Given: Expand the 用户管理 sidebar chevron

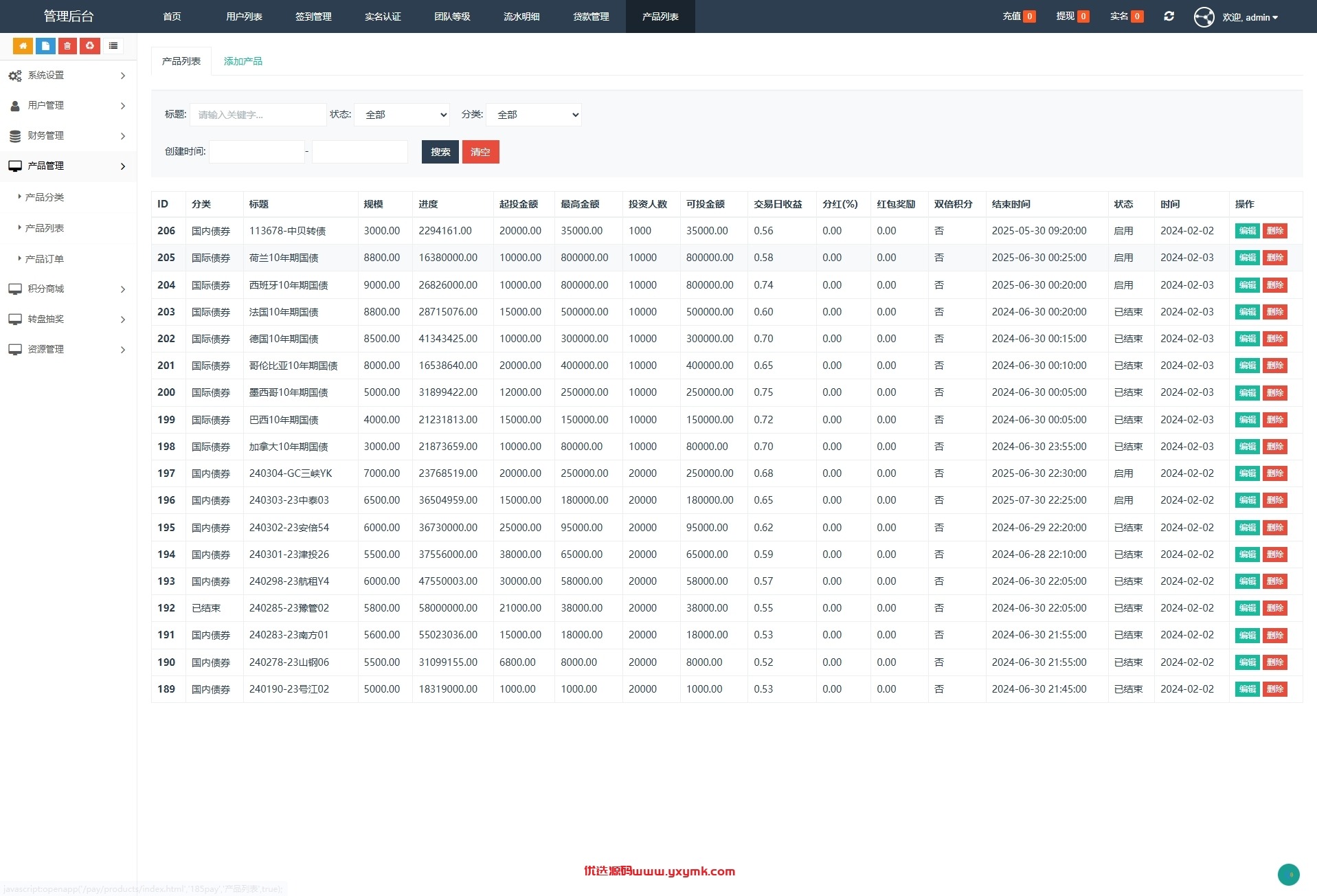Looking at the screenshot, I should coord(123,106).
